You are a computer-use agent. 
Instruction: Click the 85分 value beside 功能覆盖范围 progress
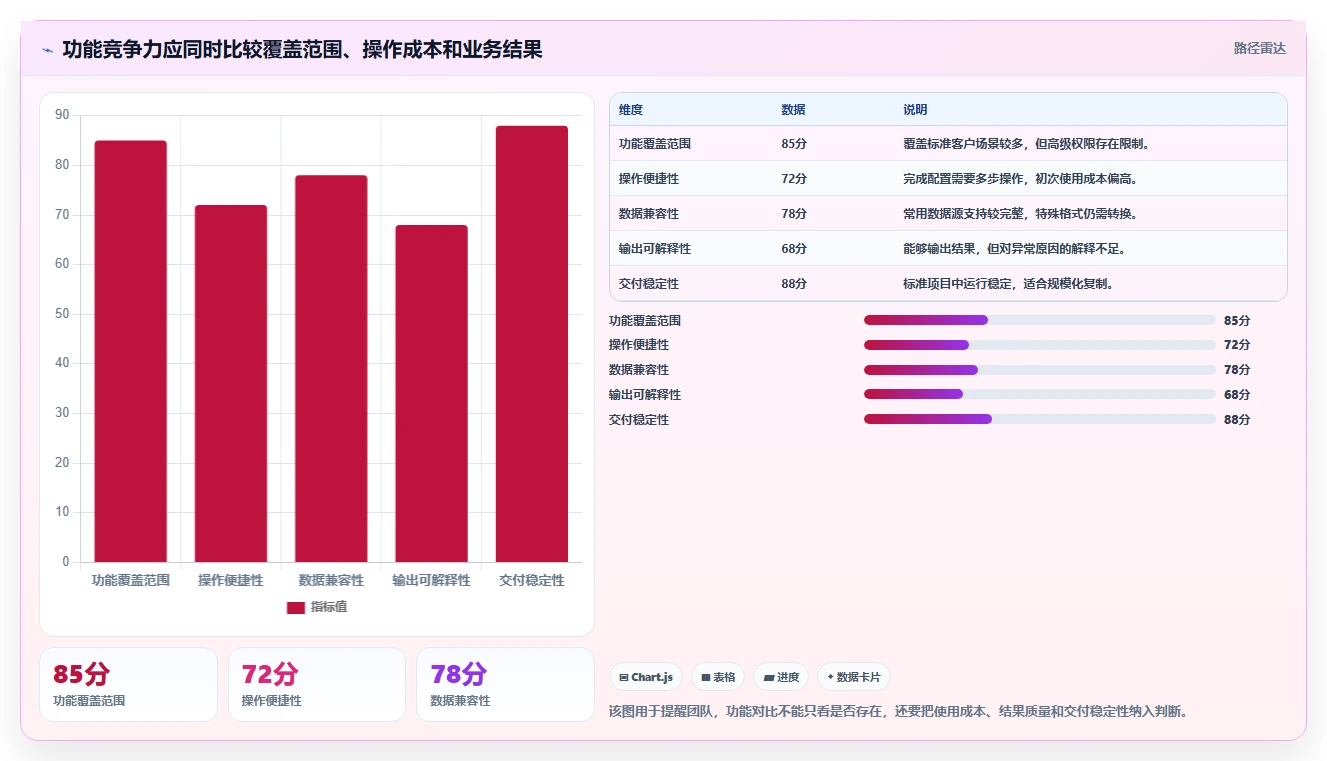pyautogui.click(x=1237, y=320)
